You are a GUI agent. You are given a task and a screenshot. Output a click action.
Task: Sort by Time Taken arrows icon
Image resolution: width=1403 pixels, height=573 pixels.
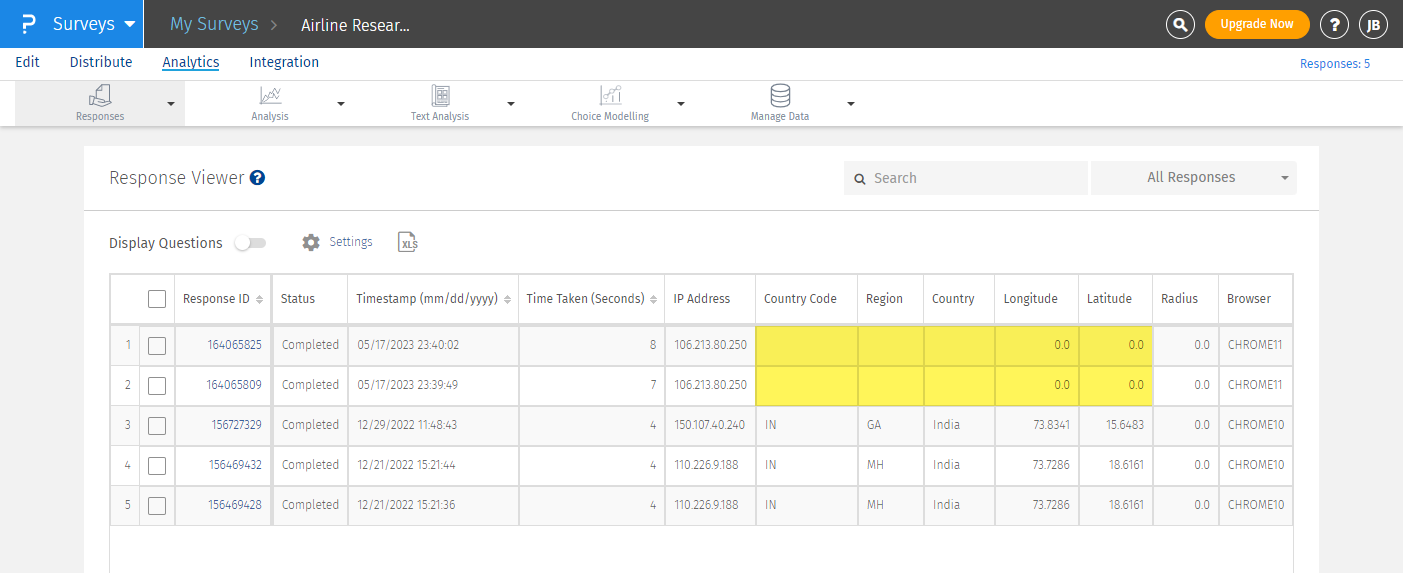click(x=654, y=299)
